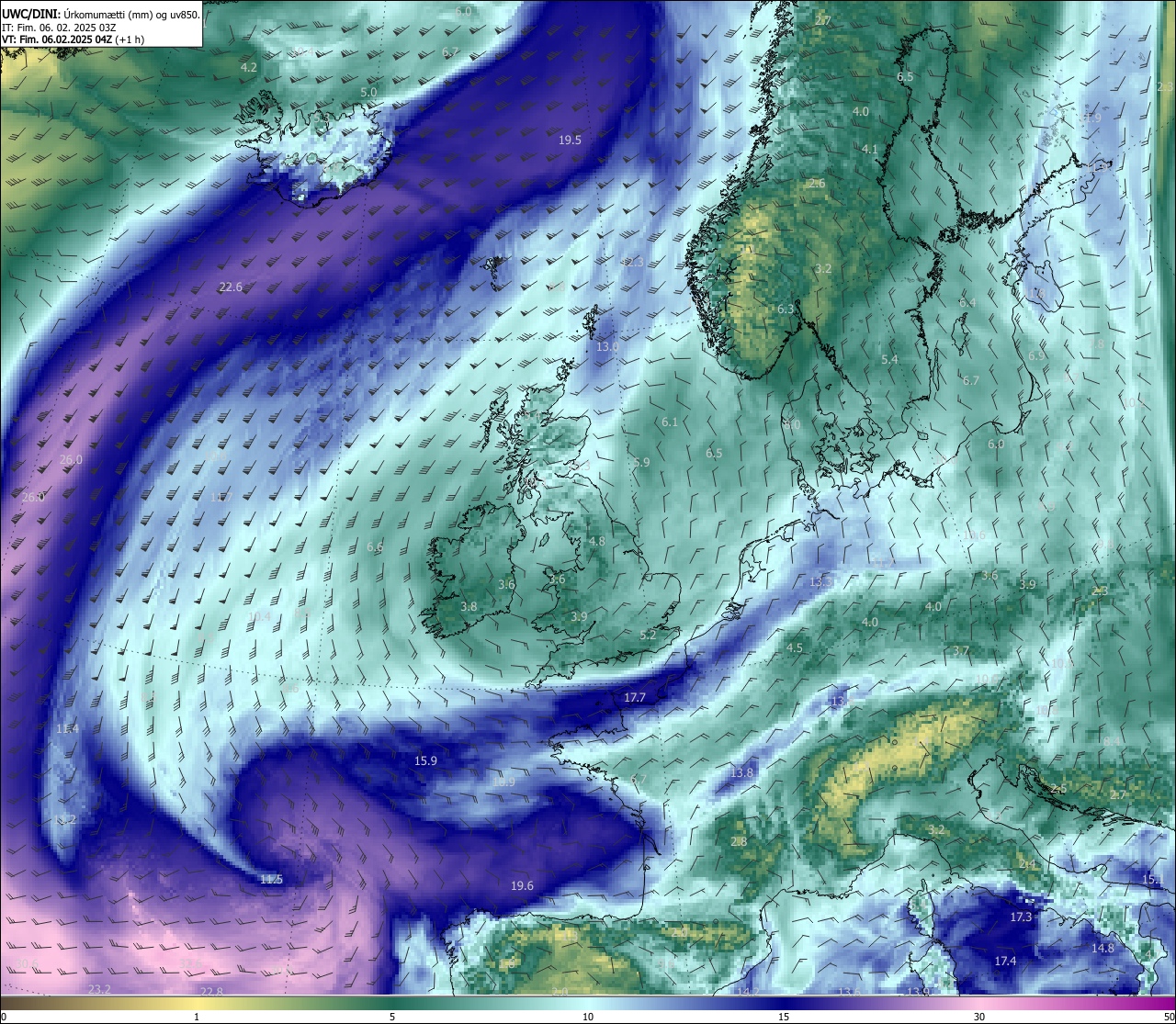The image size is (1176, 1024).
Task: Click the colour scale tick label 15
Action: (784, 1017)
